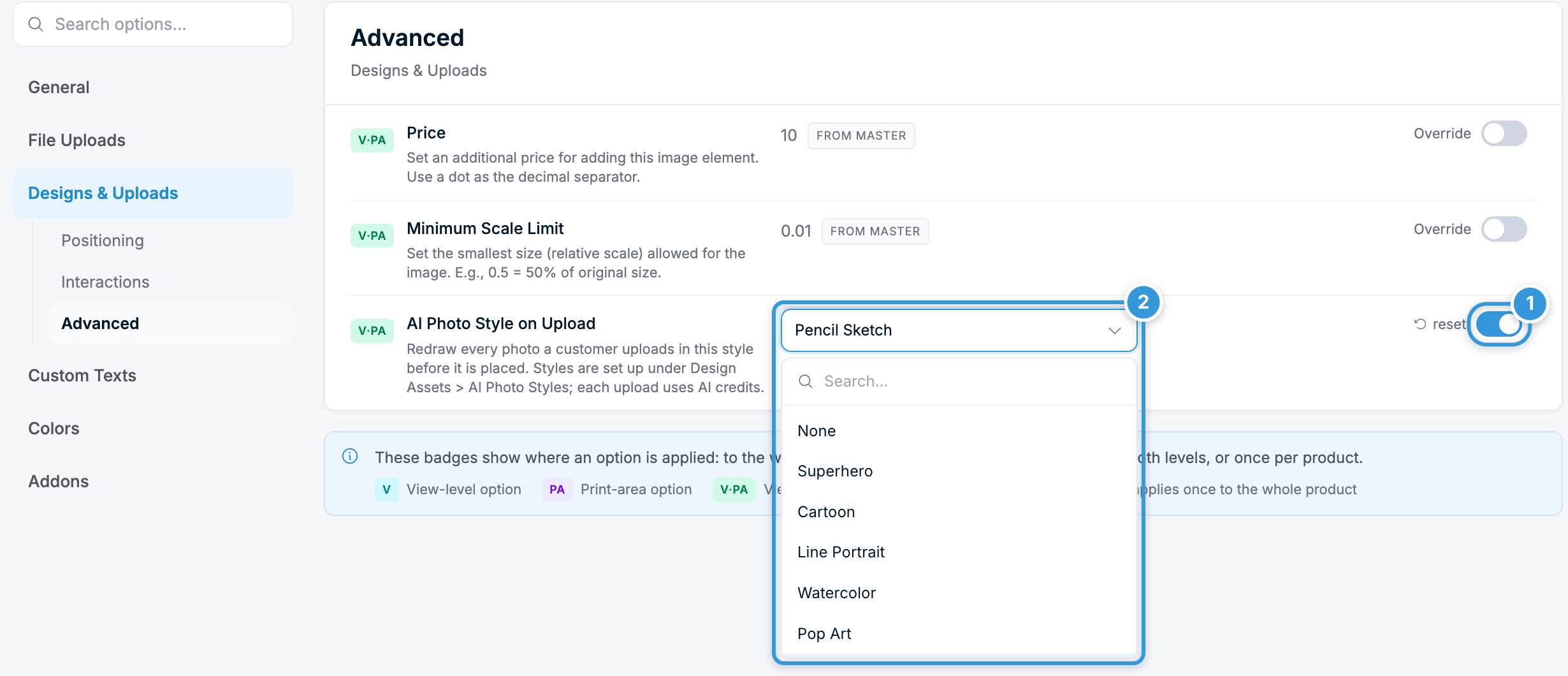Image resolution: width=1568 pixels, height=676 pixels.
Task: Click the search magnifier icon in sidebar
Action: [x=36, y=24]
